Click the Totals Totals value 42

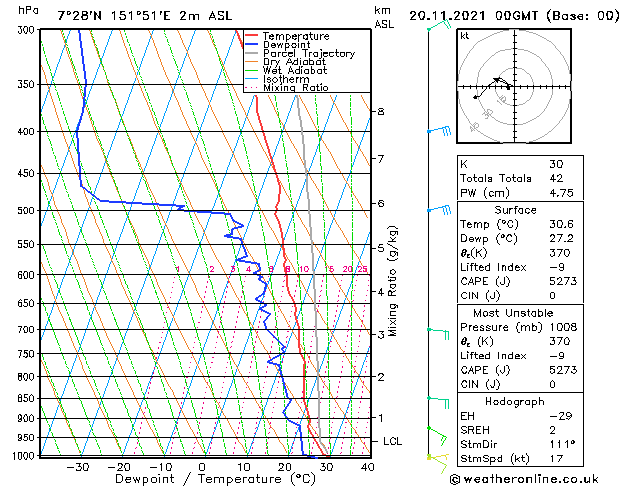pyautogui.click(x=556, y=178)
